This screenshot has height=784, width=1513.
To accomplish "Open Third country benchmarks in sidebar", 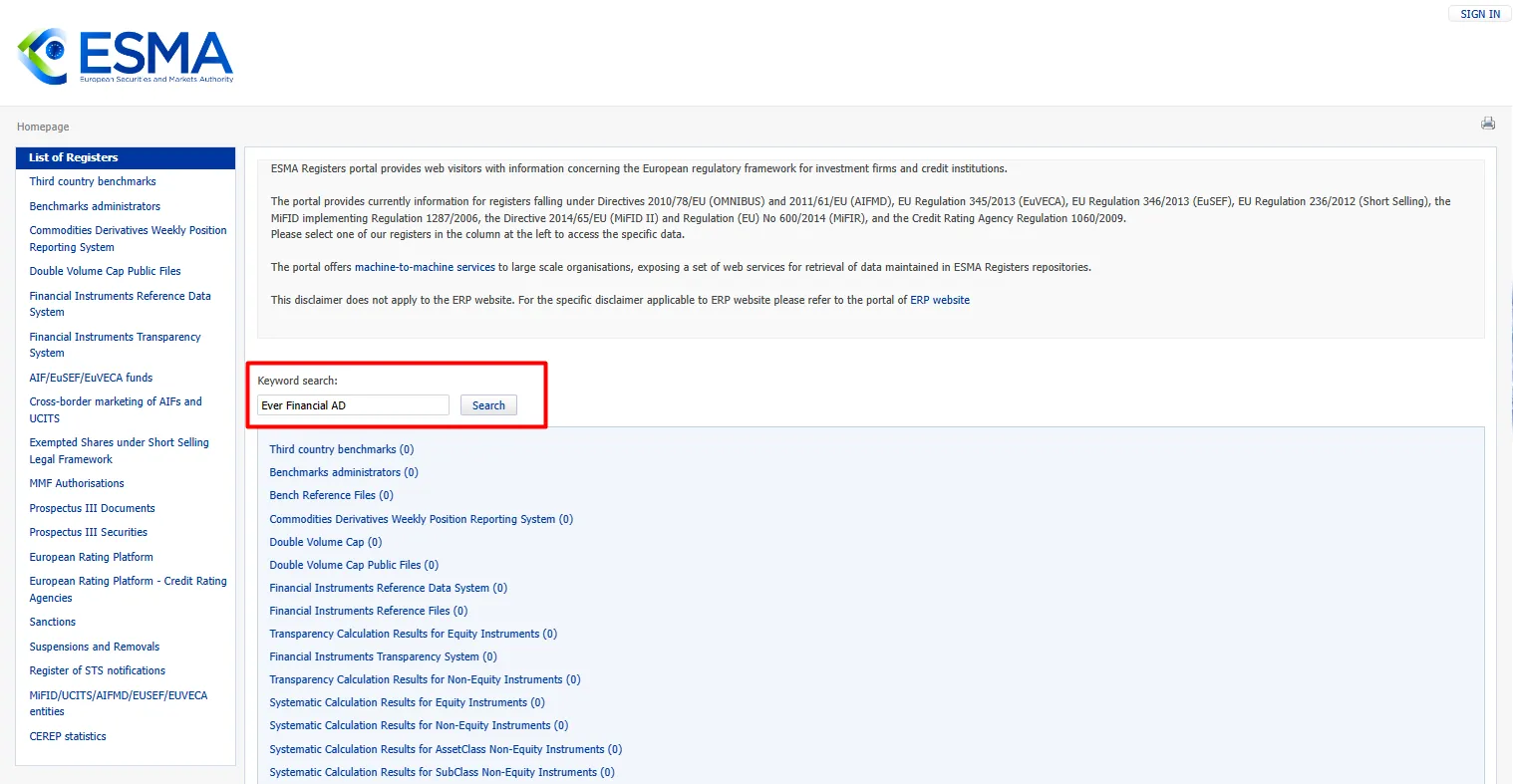I will (93, 181).
